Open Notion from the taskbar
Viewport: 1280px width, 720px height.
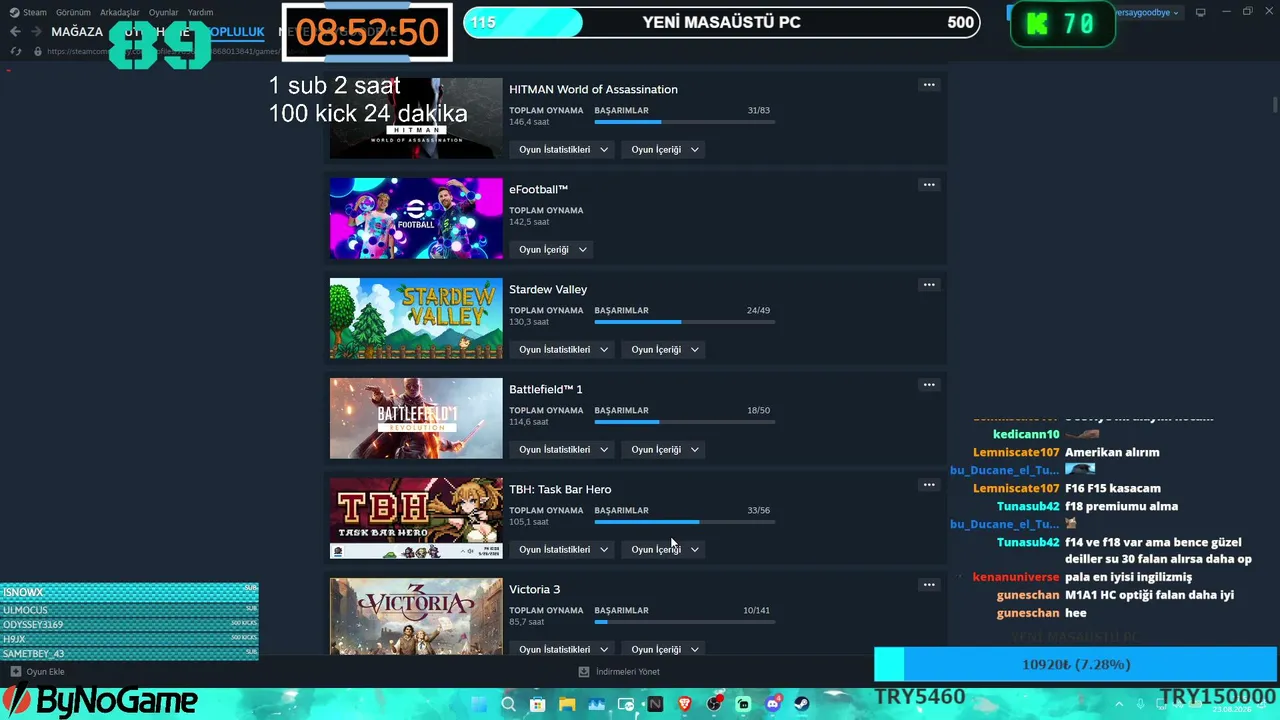(655, 704)
